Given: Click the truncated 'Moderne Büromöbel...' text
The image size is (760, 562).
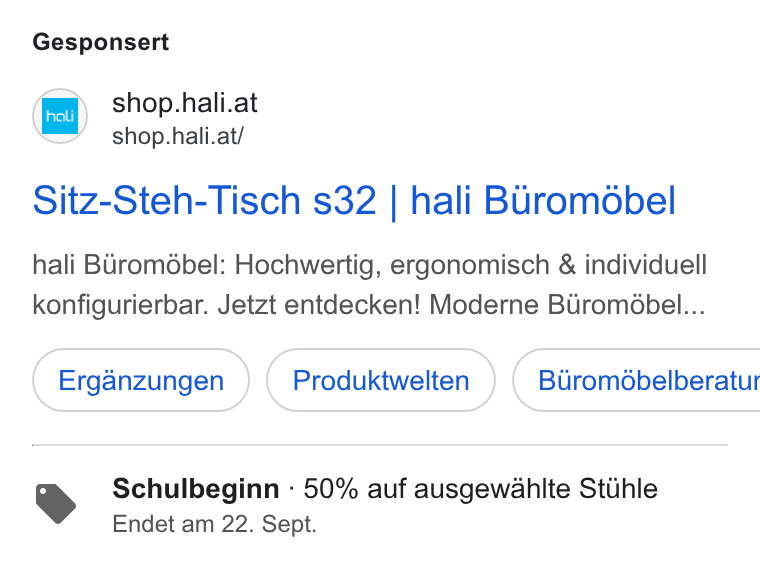Looking at the screenshot, I should pyautogui.click(x=567, y=305).
